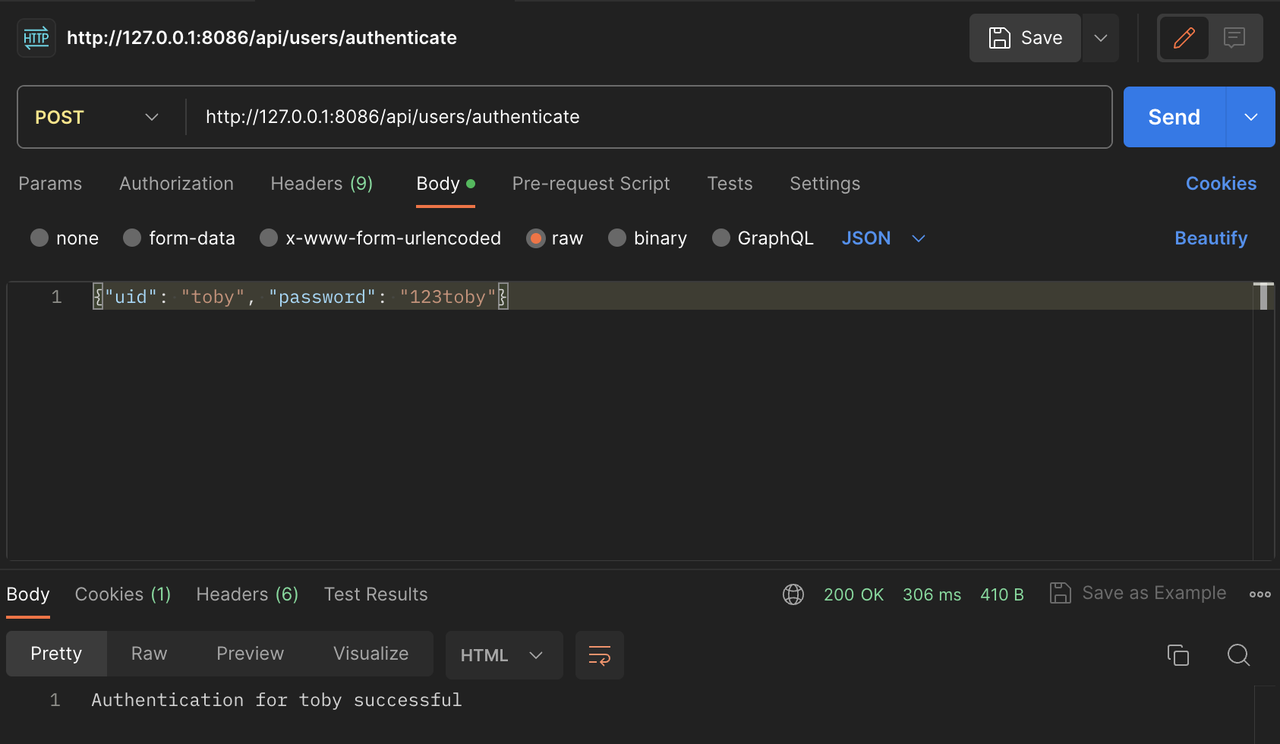Viewport: 1280px width, 744px height.
Task: Open the edit pencil icon mode
Action: [1184, 38]
